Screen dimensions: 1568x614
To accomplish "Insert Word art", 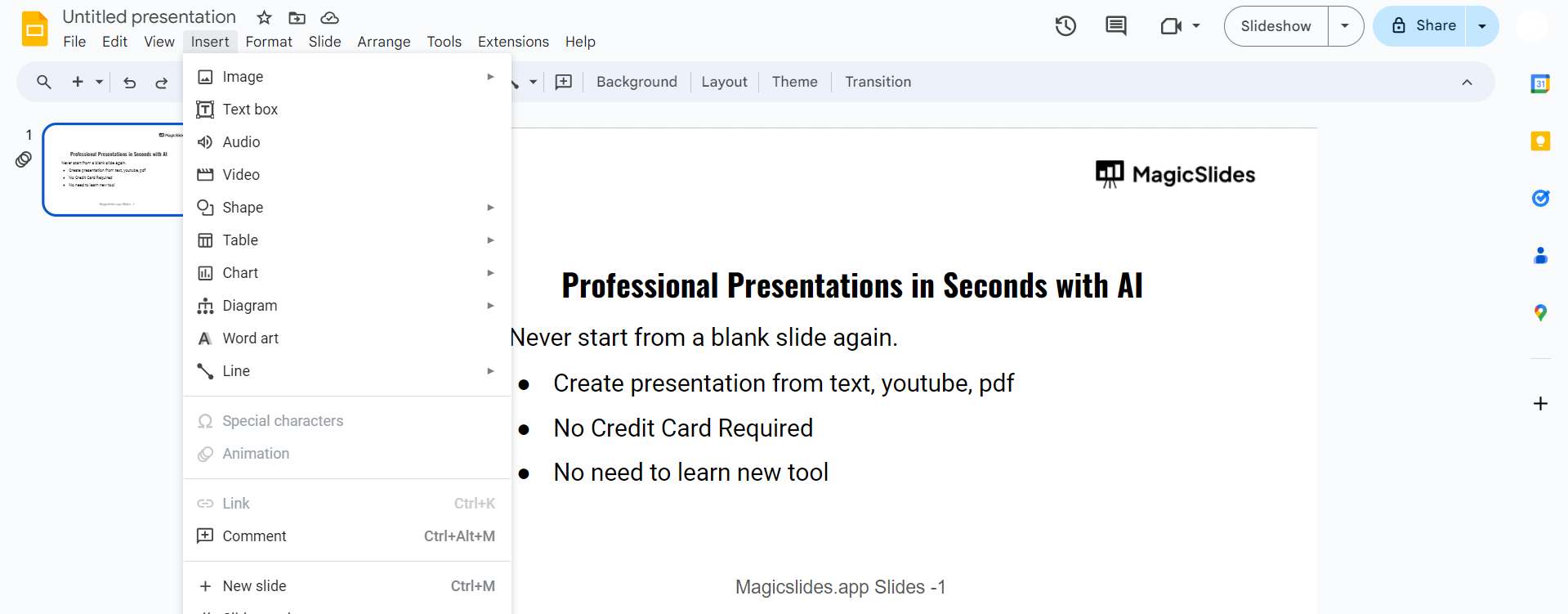I will 347,338.
